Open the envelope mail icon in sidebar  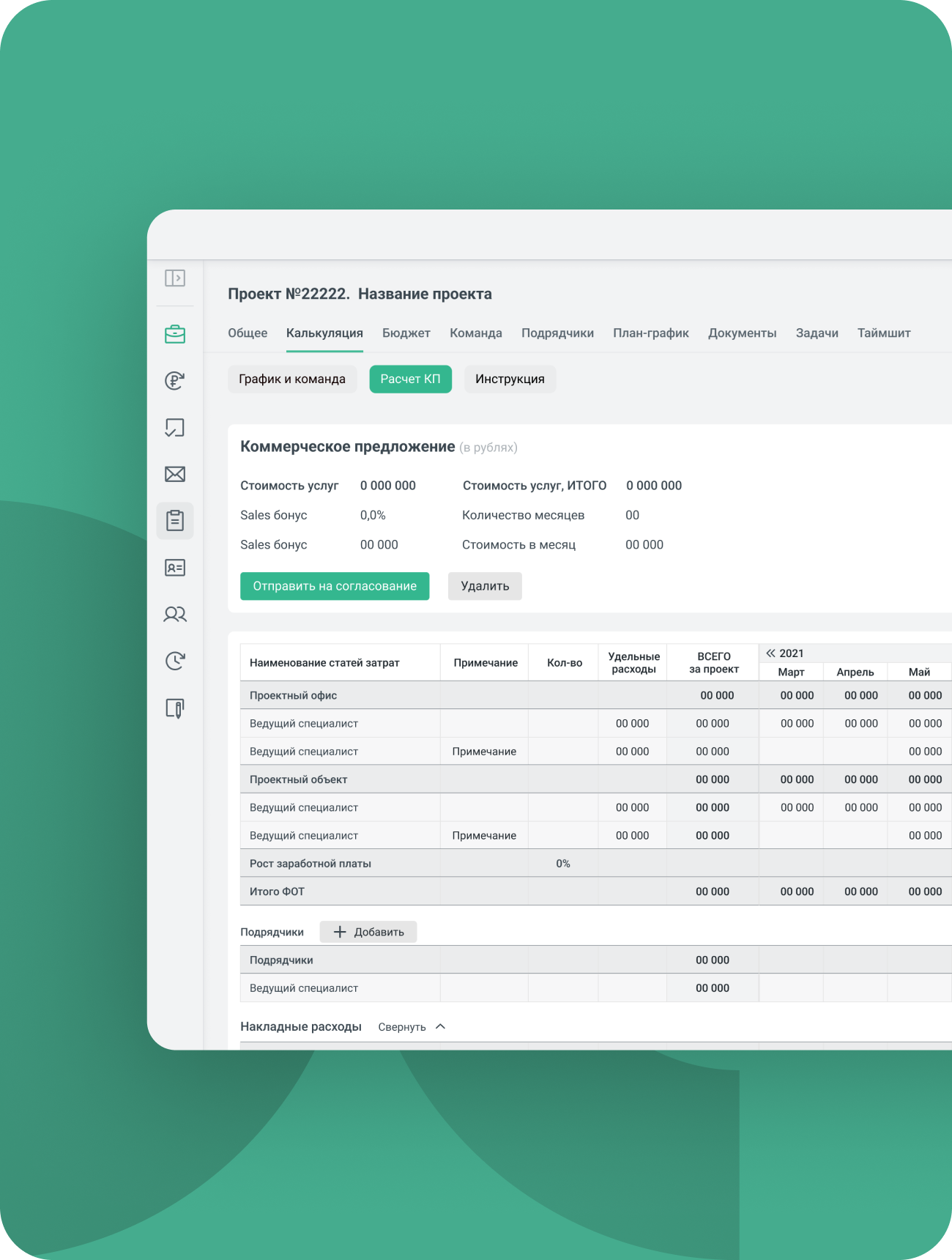pyautogui.click(x=175, y=475)
